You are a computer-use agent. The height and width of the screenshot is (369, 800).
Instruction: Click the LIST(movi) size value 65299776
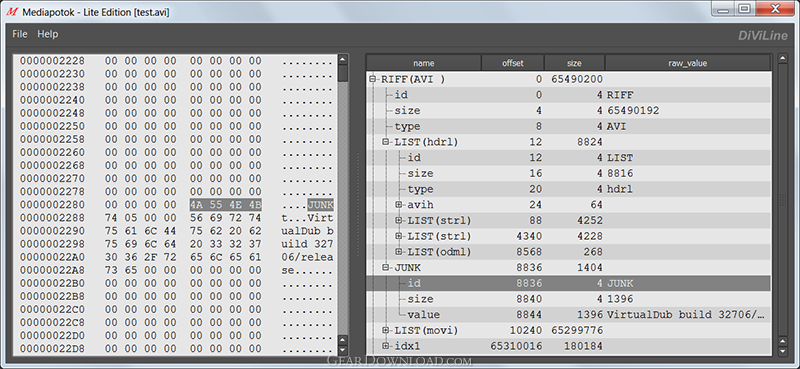(577, 330)
